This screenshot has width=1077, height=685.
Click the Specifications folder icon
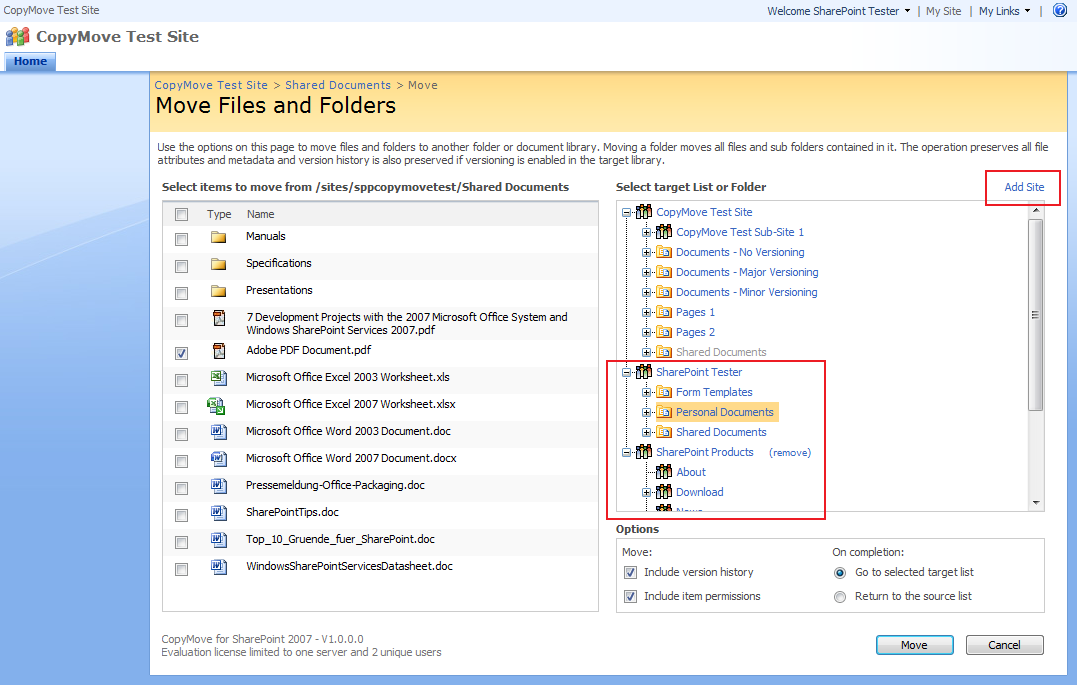click(218, 264)
